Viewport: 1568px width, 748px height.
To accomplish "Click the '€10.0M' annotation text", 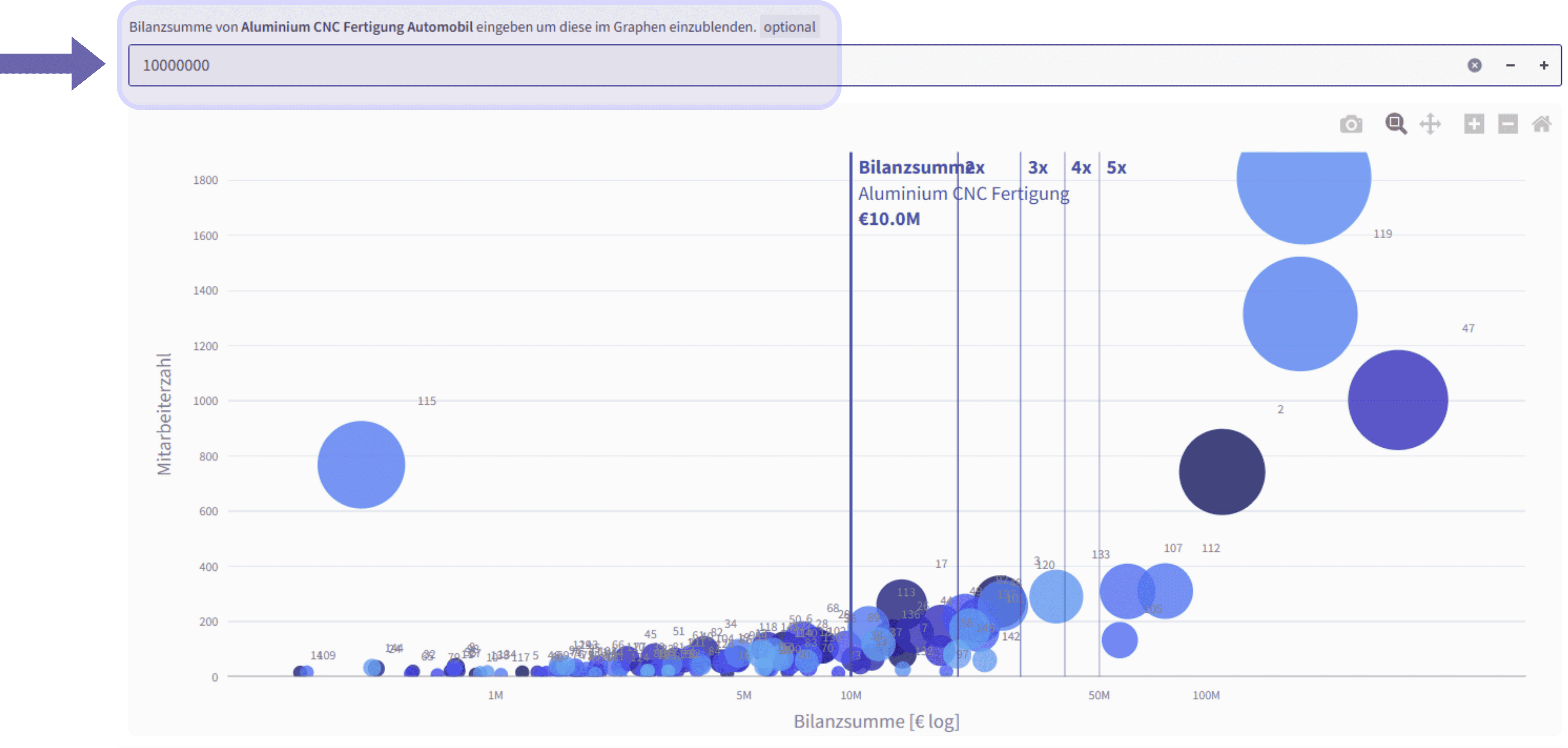I will pos(889,219).
